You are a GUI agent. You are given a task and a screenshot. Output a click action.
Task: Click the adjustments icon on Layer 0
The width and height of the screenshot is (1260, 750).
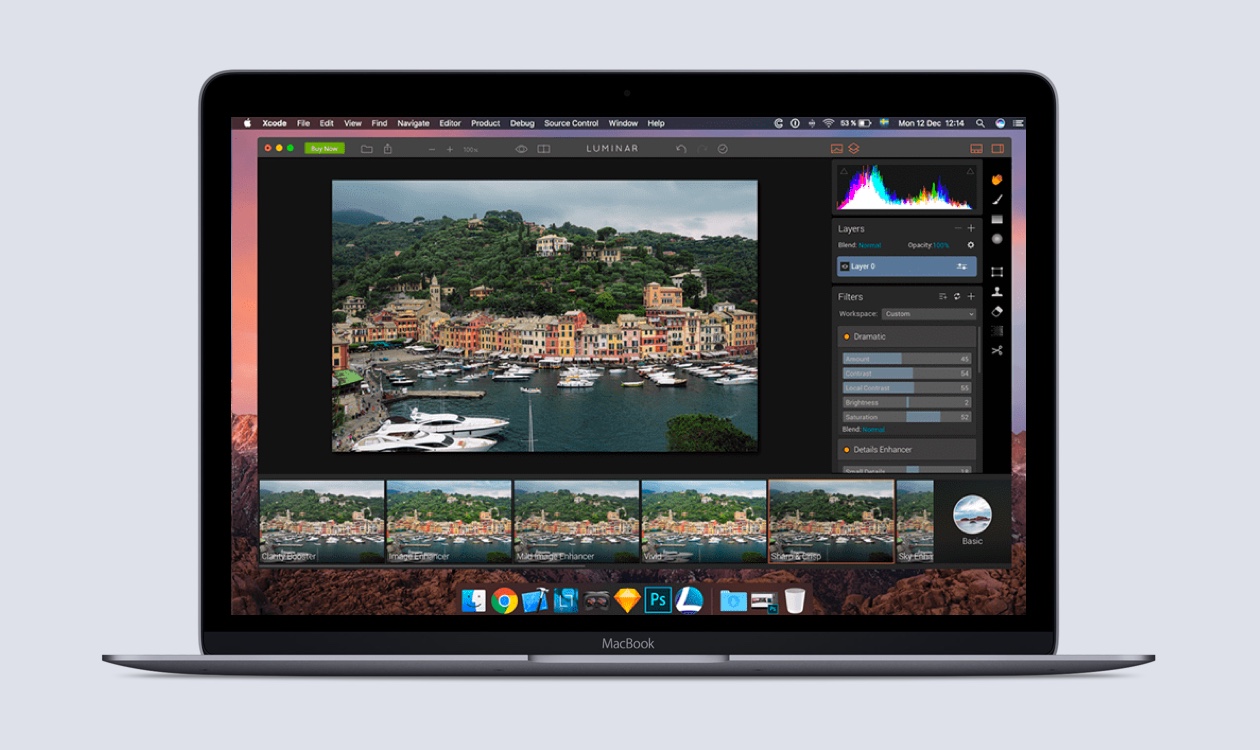962,267
